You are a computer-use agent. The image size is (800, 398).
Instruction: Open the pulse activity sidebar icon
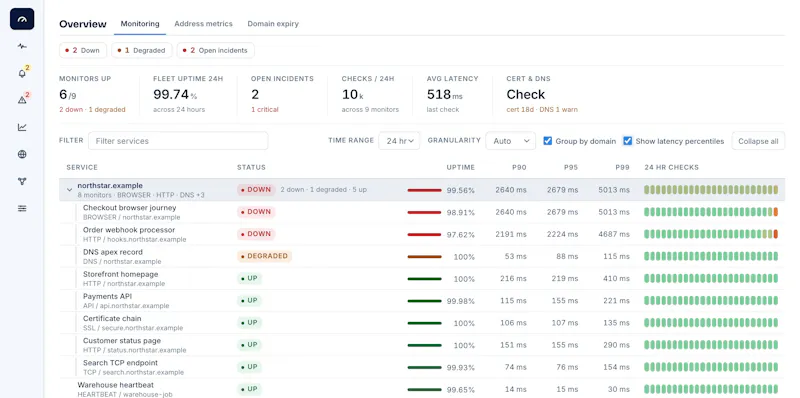[22, 46]
